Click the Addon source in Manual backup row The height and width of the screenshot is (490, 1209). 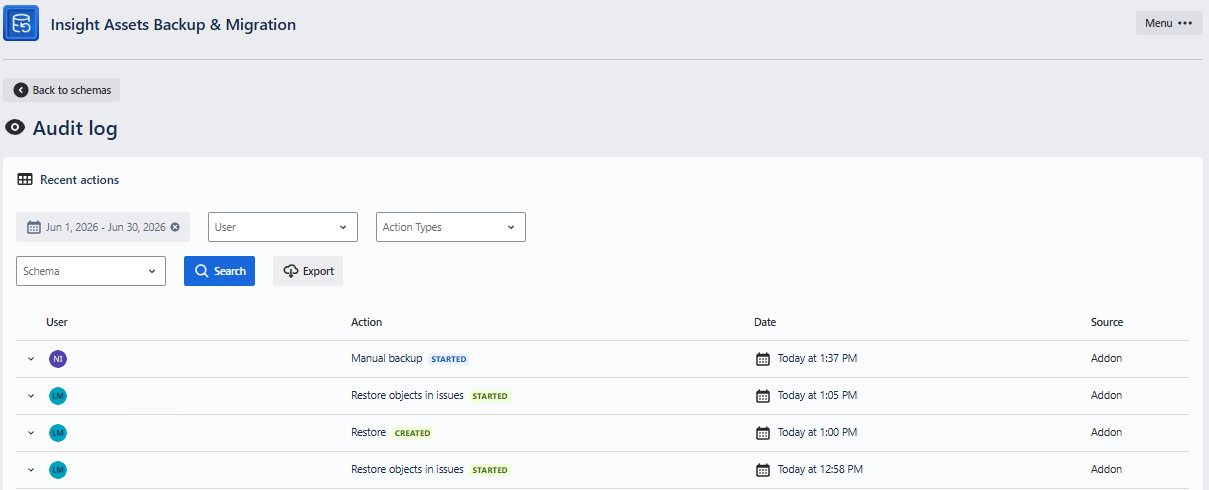click(1106, 358)
